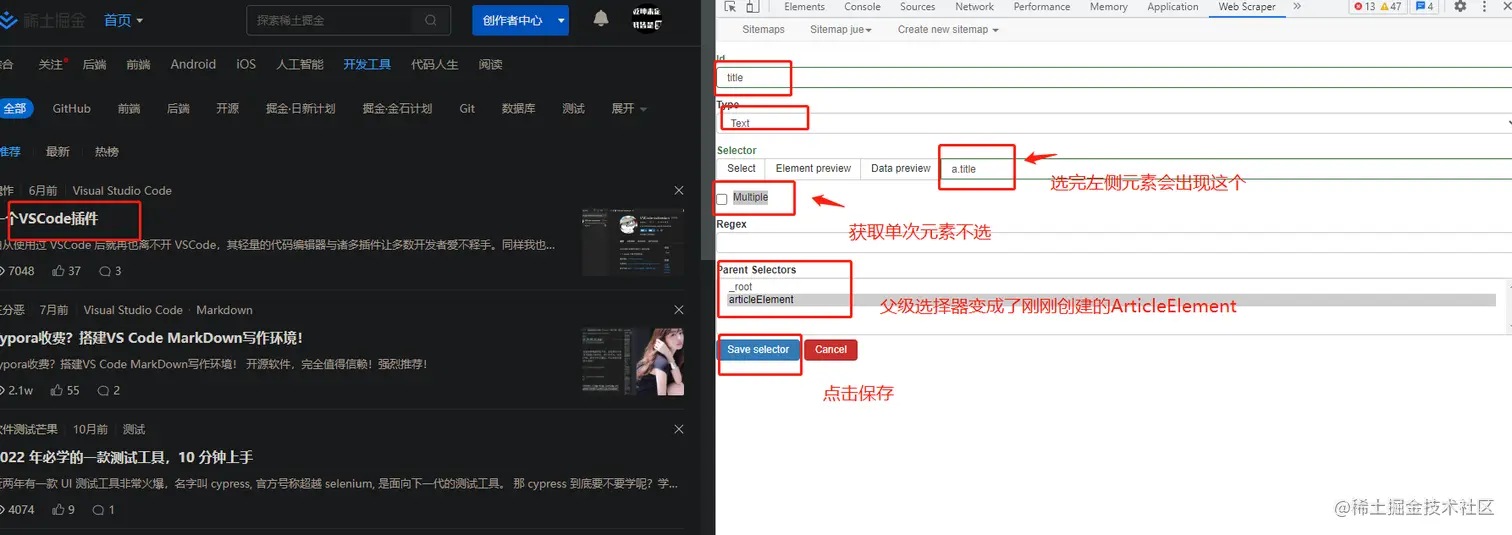The height and width of the screenshot is (535, 1512).
Task: Click the red error count 13 badge
Action: pyautogui.click(x=1364, y=7)
